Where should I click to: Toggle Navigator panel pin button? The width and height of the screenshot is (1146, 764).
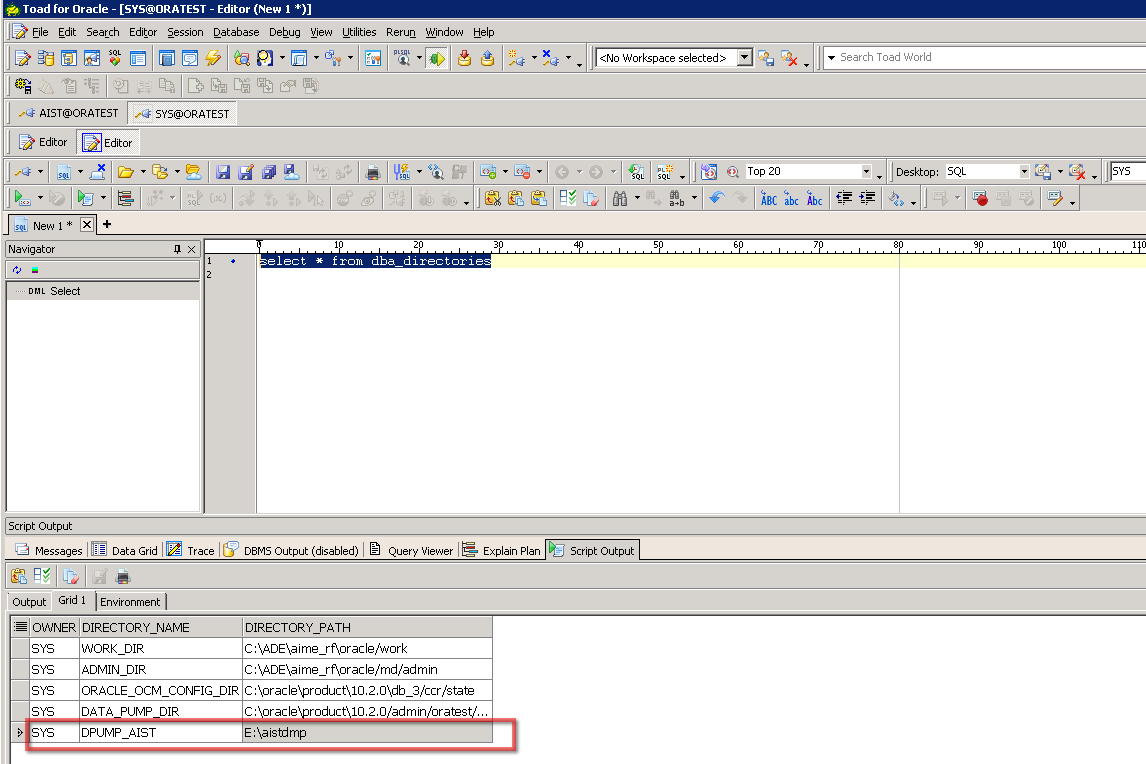tap(177, 249)
